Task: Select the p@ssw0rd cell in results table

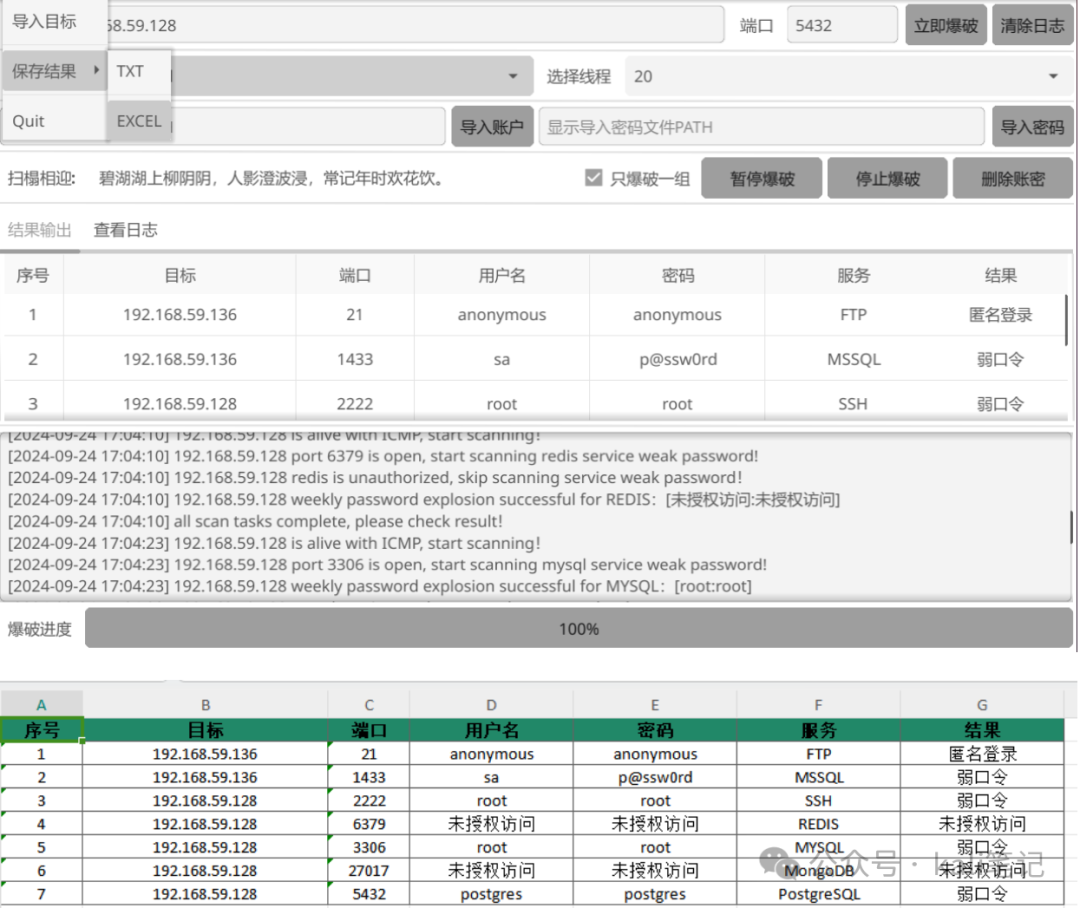Action: (677, 359)
